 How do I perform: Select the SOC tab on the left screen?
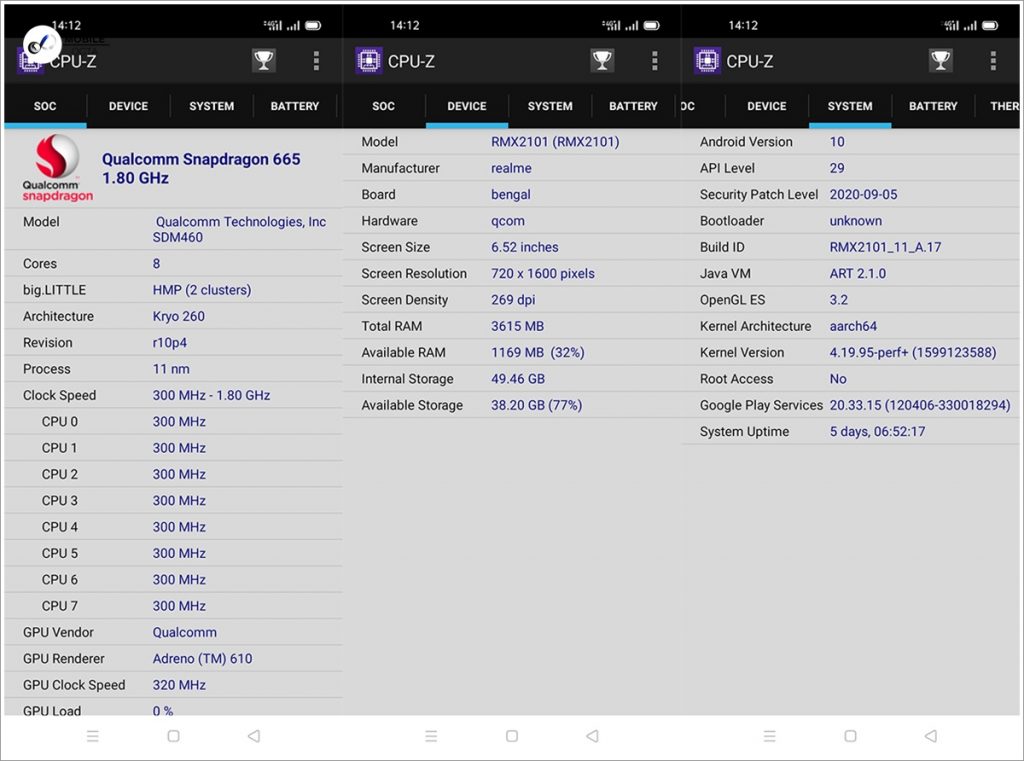coord(45,106)
